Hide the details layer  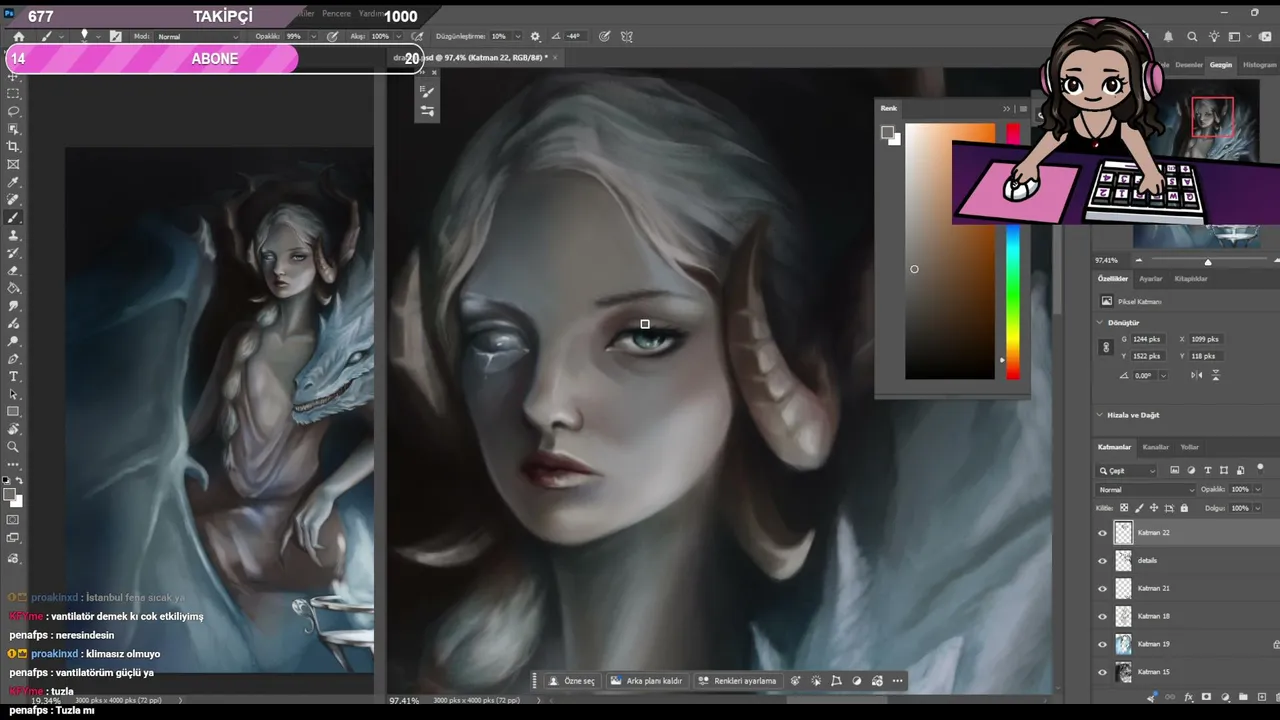(1103, 561)
